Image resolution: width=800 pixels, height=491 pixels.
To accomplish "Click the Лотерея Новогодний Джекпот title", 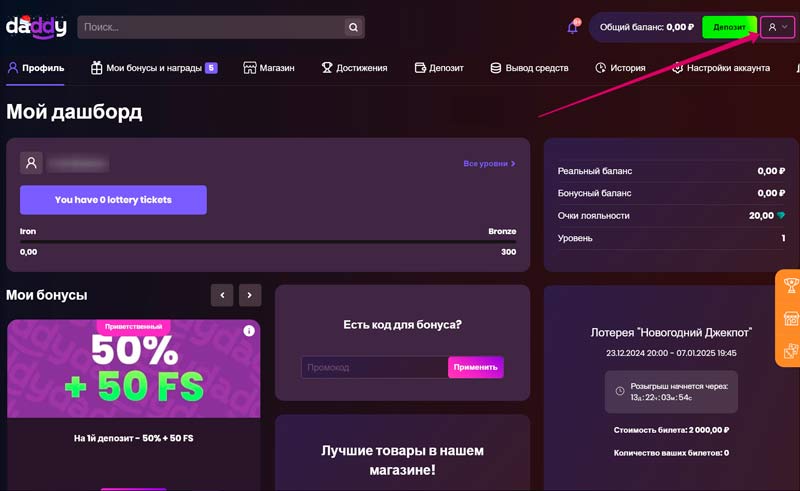I will 671,332.
